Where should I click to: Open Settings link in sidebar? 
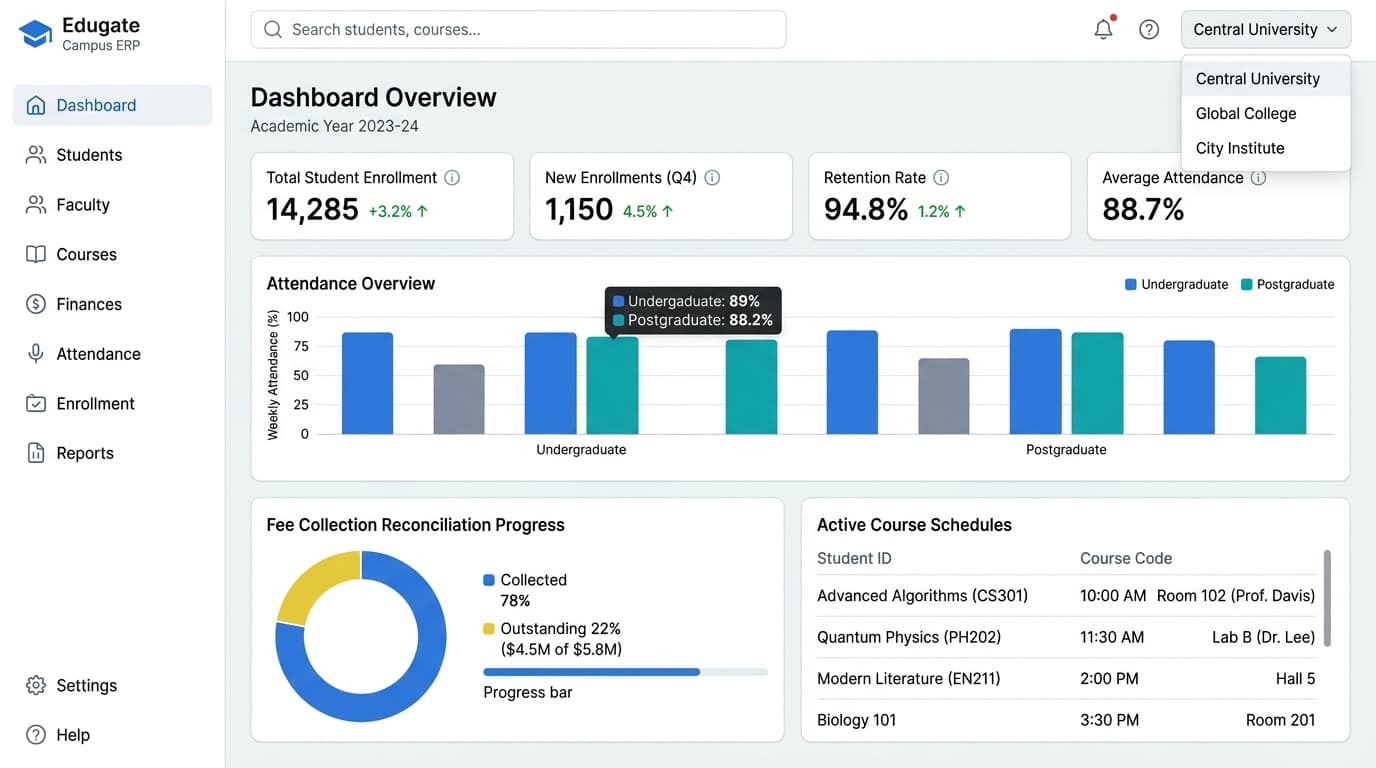point(112,685)
